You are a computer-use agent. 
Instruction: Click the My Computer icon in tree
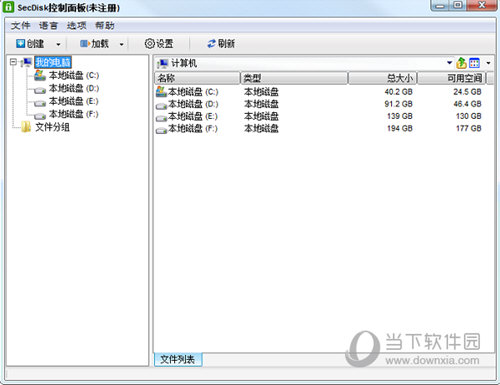27,62
